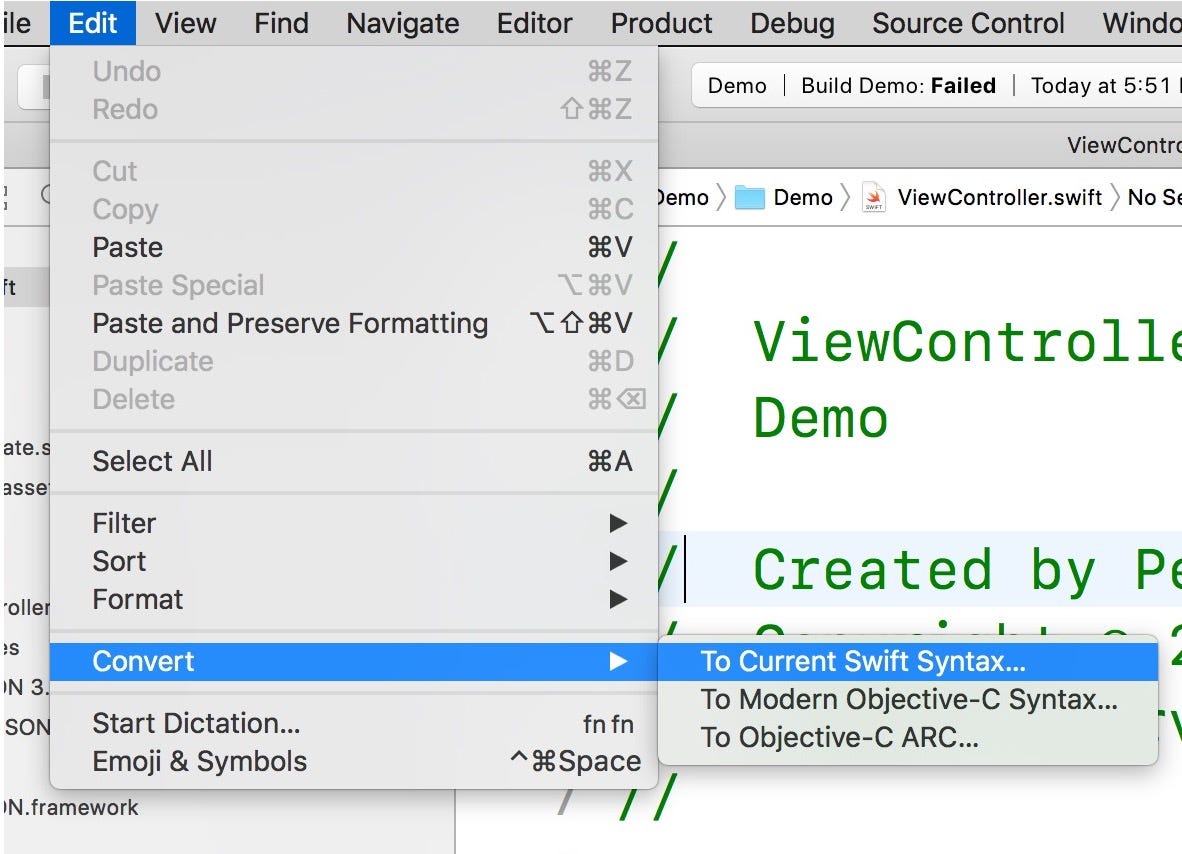Open the Navigate menu
Image resolution: width=1182 pixels, height=854 pixels.
tap(403, 23)
